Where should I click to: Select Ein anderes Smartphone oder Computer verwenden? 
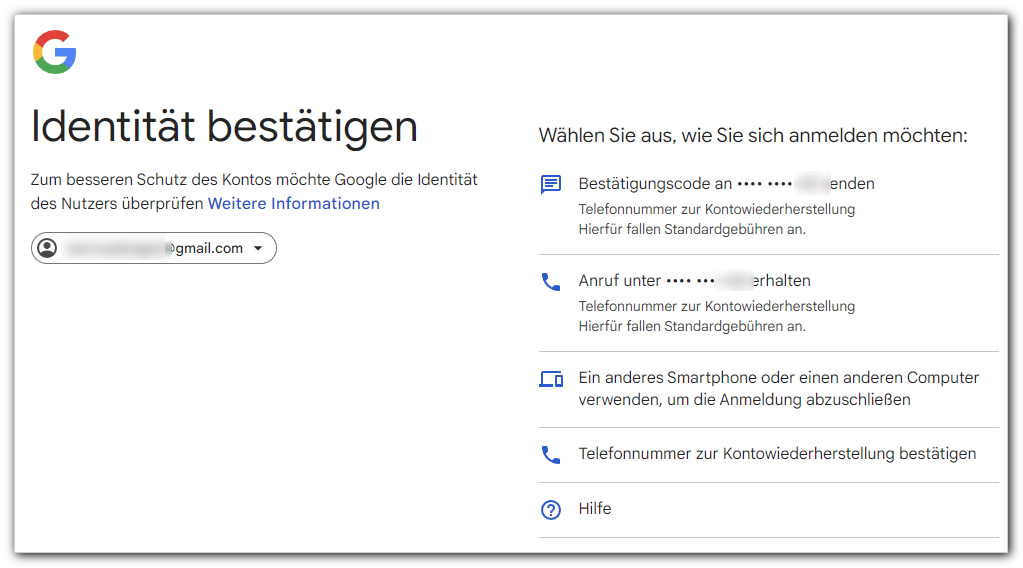tap(769, 389)
